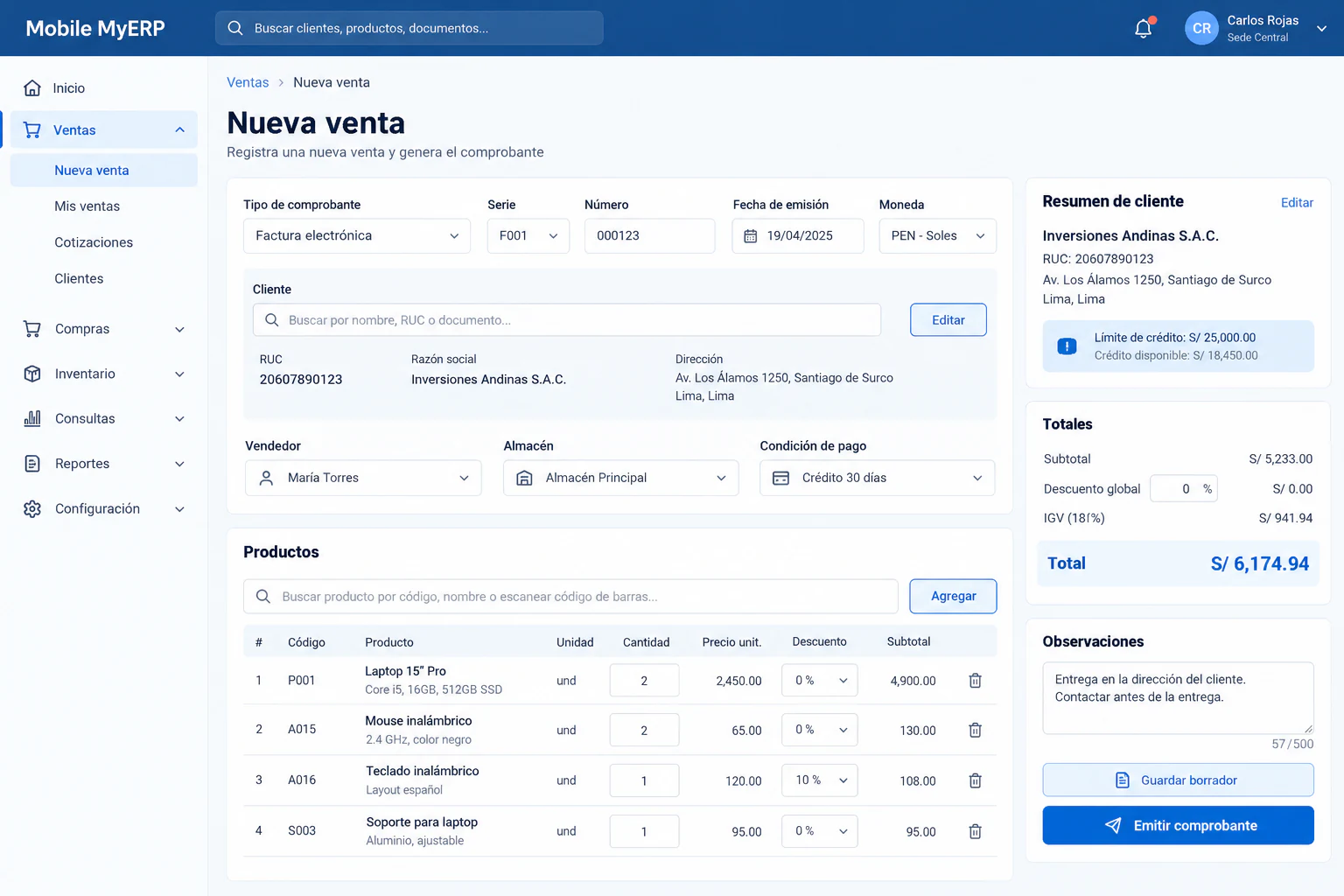This screenshot has height=896, width=1344.
Task: Open the Serie F001 dropdown
Action: click(x=528, y=236)
